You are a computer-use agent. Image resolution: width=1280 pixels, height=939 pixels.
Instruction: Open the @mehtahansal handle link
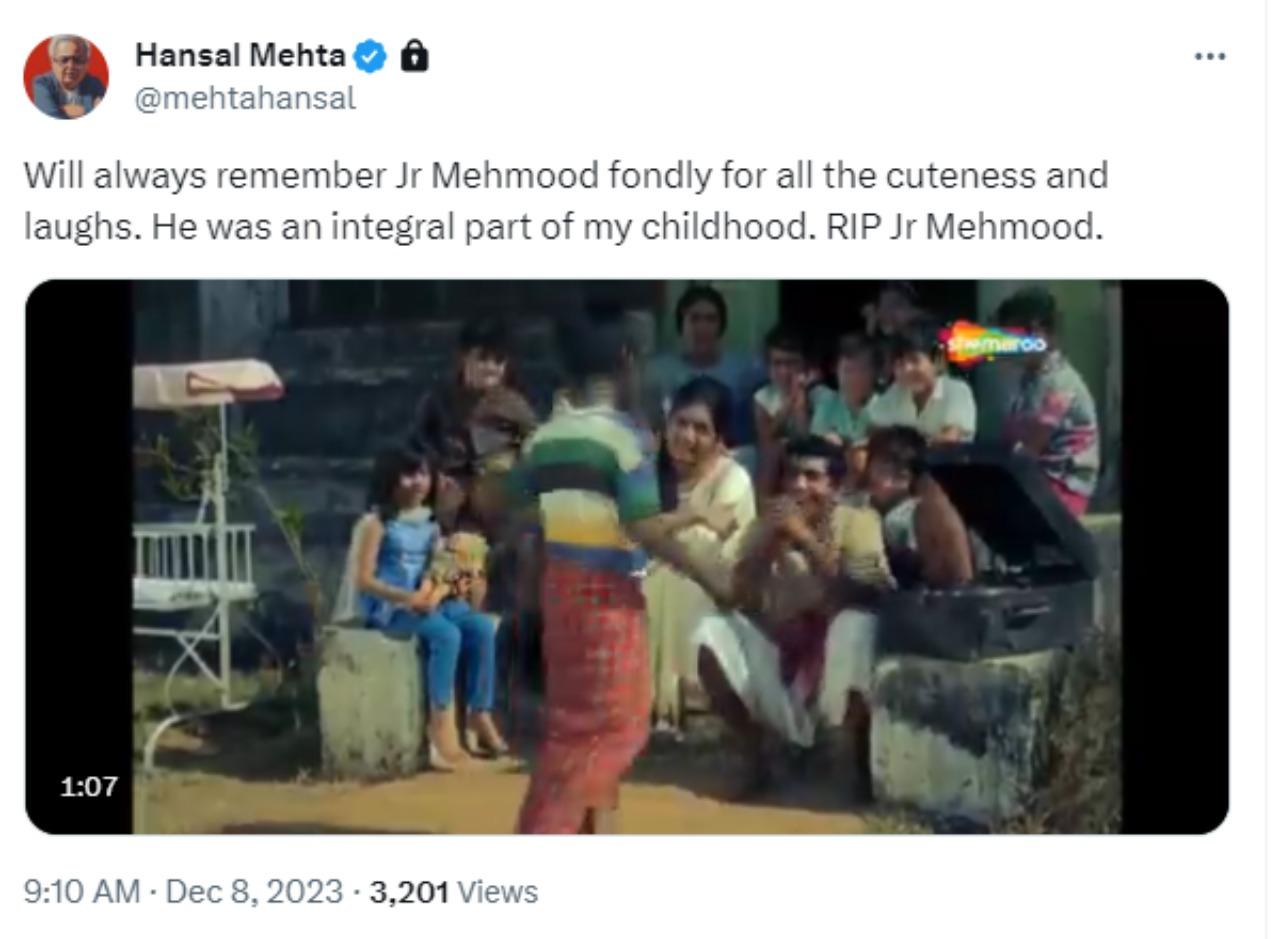(245, 99)
